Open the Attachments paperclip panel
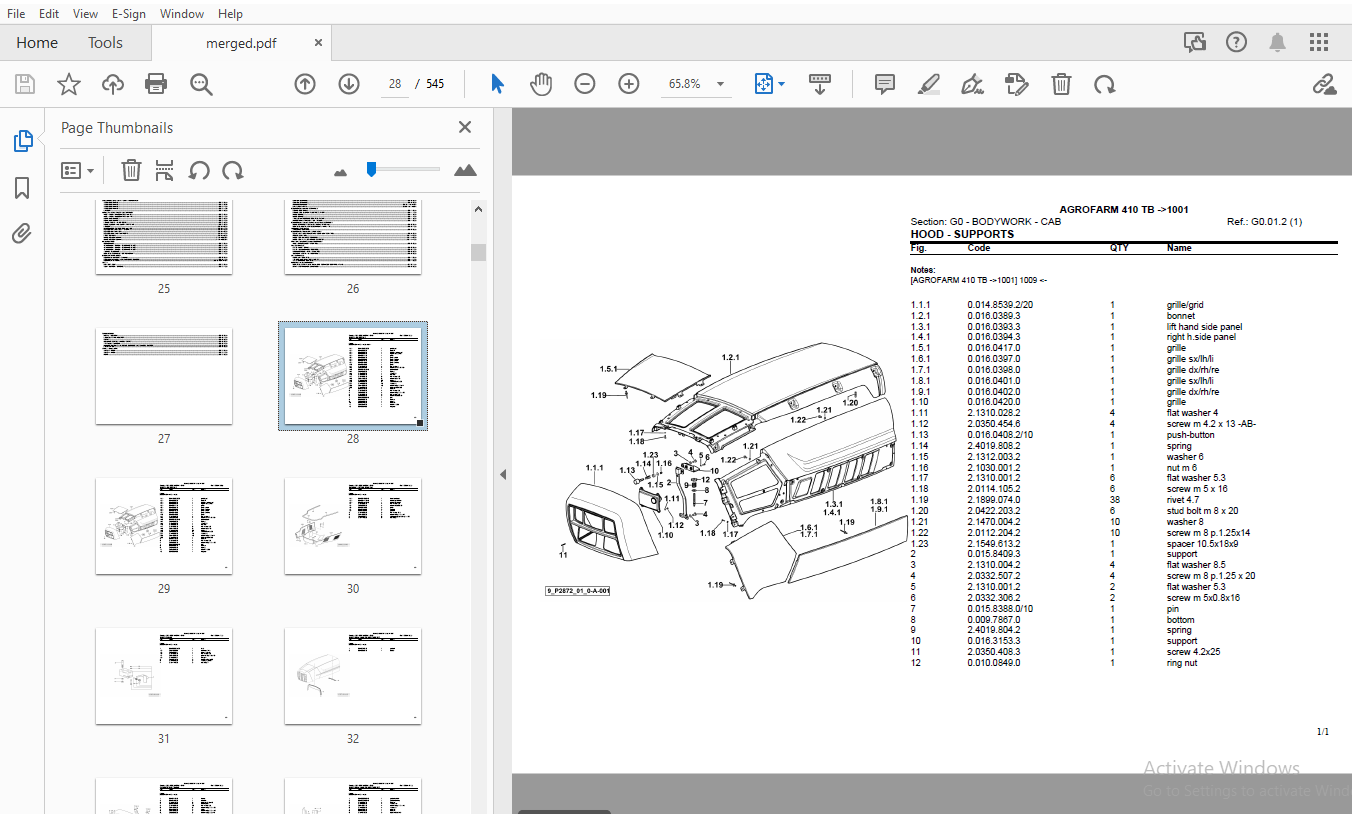Screen dimensions: 1352x814 22,234
